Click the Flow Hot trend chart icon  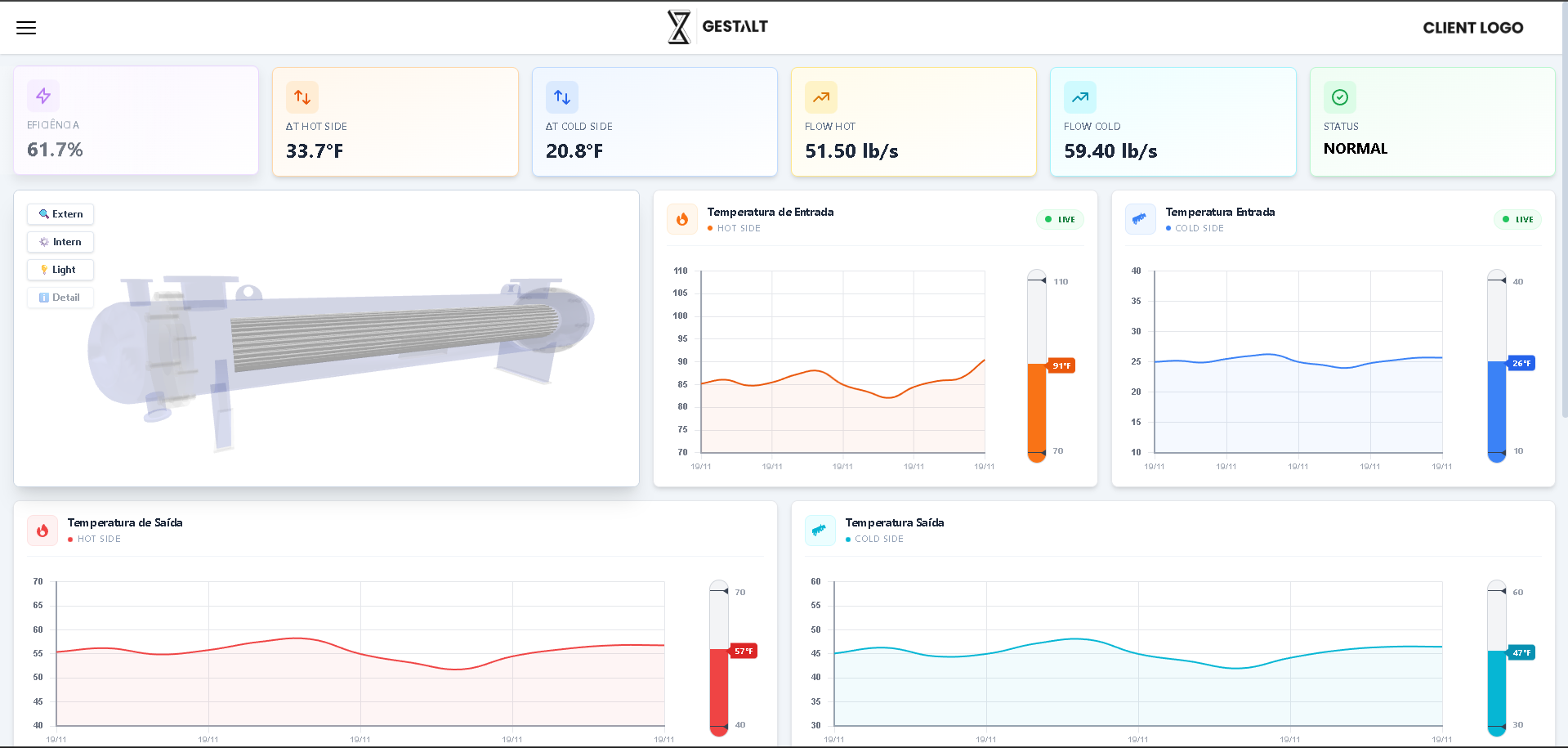[820, 97]
